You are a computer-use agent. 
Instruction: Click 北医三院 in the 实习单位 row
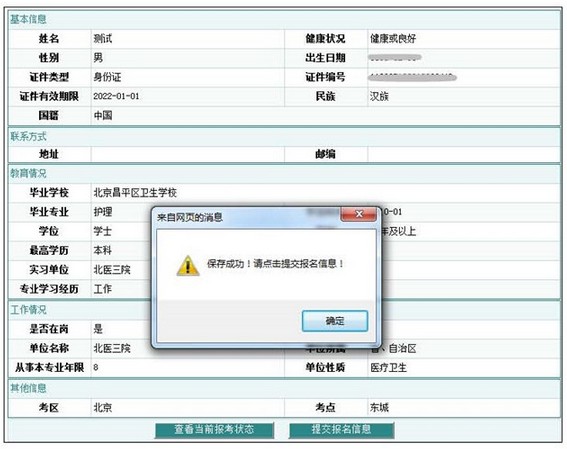(x=112, y=270)
